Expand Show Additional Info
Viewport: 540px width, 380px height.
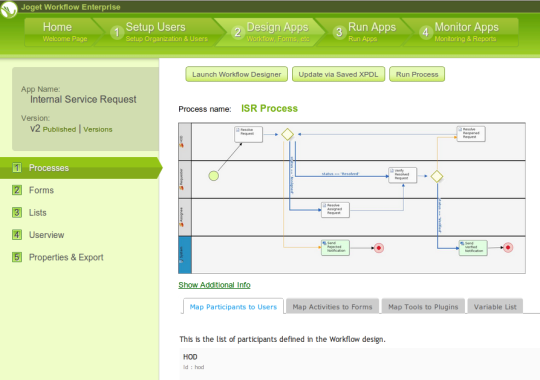[214, 285]
